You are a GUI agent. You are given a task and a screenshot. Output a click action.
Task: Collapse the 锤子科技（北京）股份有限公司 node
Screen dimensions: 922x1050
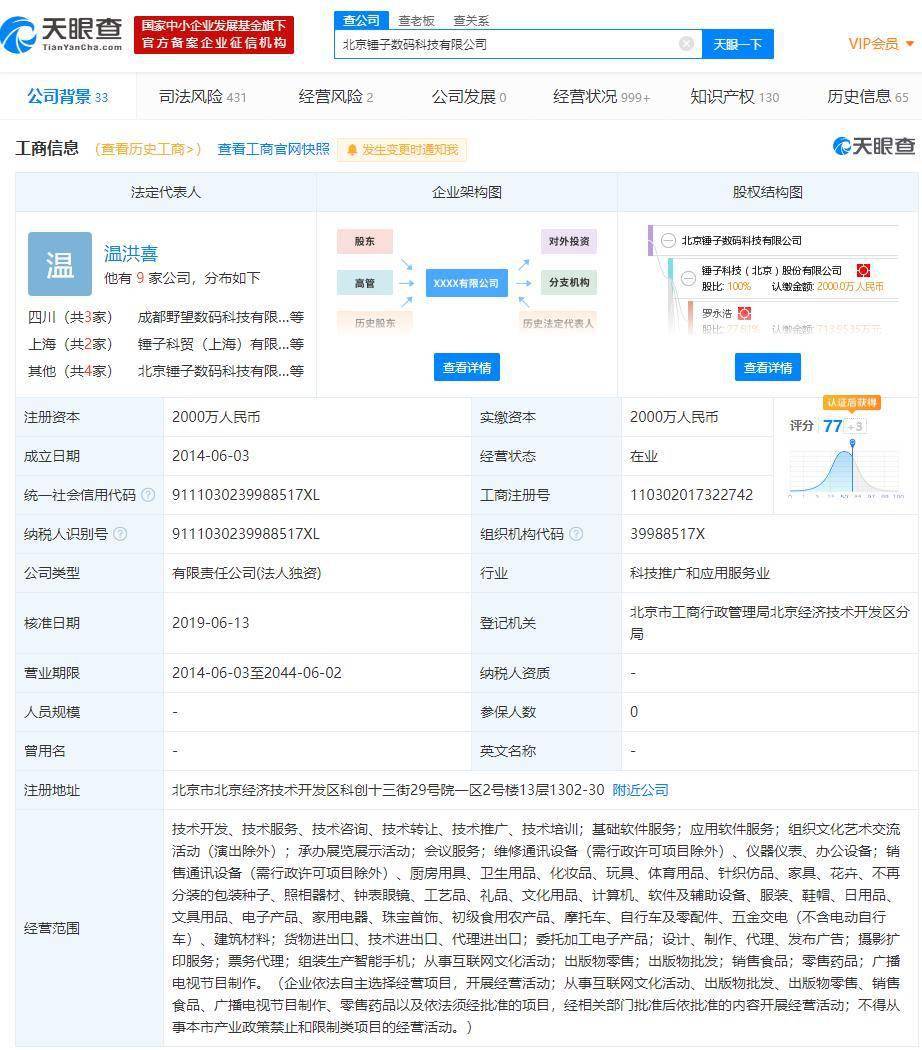688,277
